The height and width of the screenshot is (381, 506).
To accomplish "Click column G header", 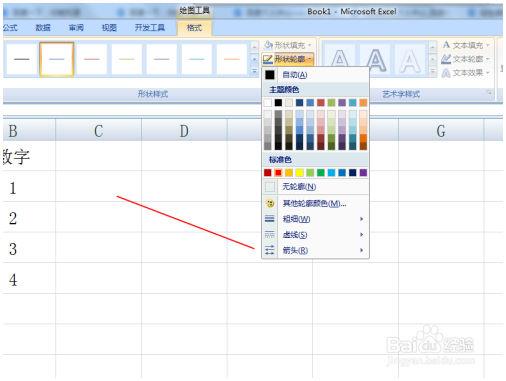I will (x=441, y=131).
